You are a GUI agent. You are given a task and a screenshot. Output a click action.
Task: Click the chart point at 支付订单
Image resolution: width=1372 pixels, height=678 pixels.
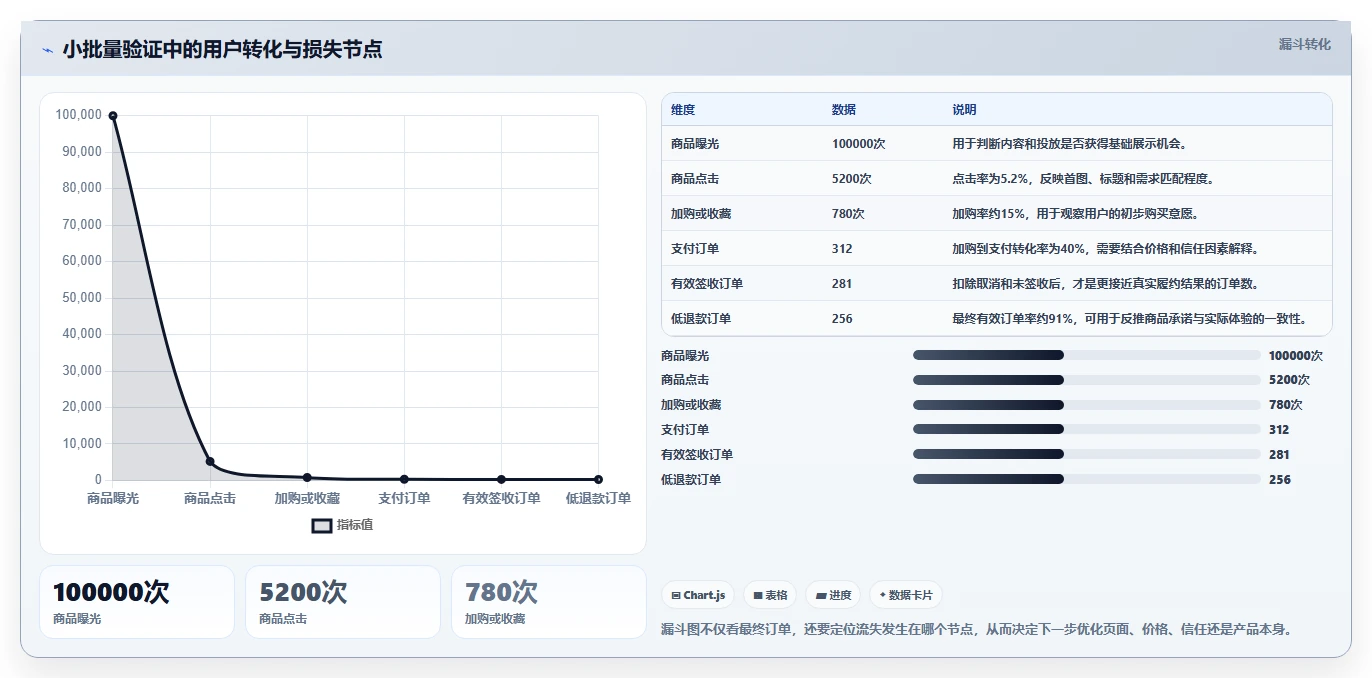pos(404,479)
